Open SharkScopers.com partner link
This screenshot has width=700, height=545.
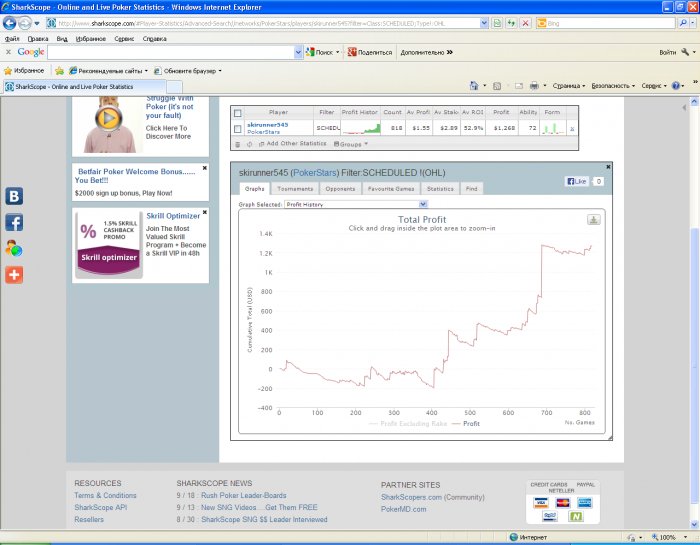pyautogui.click(x=411, y=497)
